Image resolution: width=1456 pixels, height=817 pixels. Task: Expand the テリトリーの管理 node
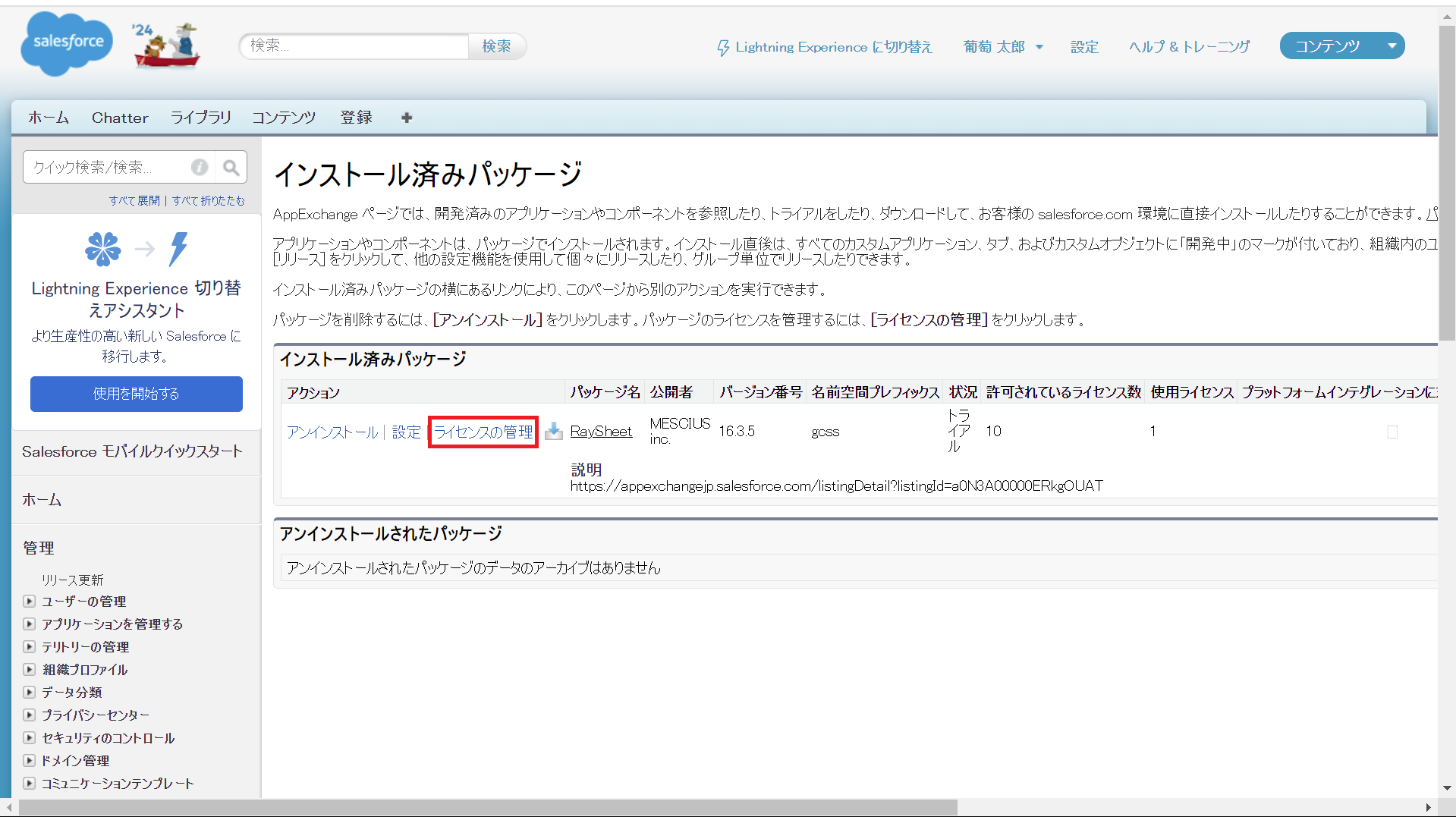(29, 646)
